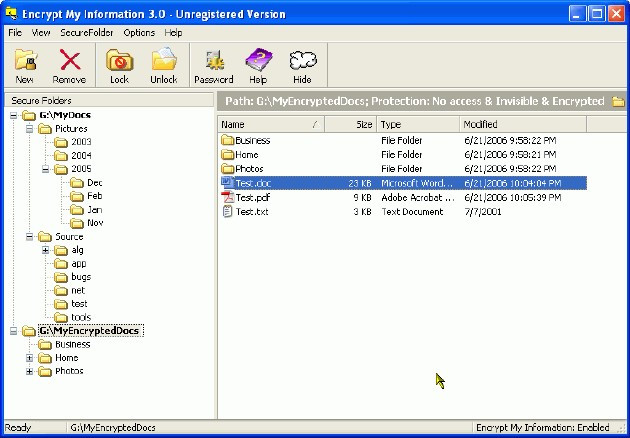Expand the alg tree node

coord(45,250)
